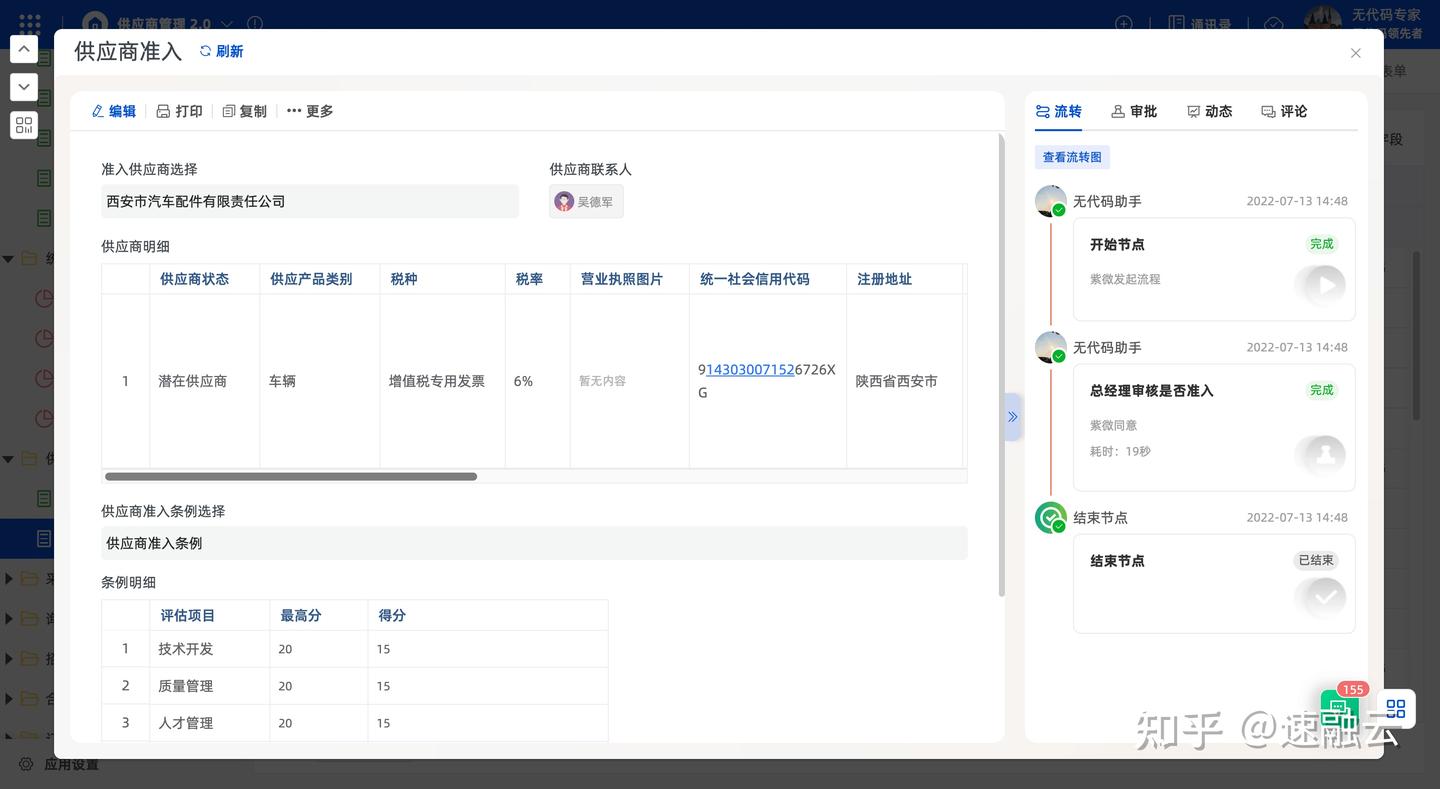Open the nine-dot app grid icon top left

[29, 23]
